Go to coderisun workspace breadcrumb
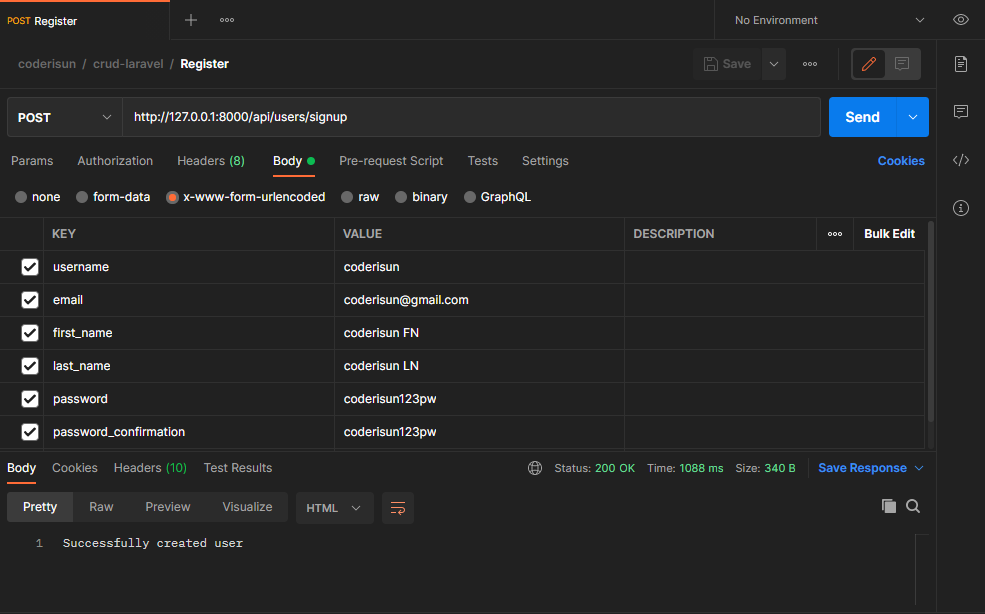Image resolution: width=985 pixels, height=614 pixels. pyautogui.click(x=47, y=64)
